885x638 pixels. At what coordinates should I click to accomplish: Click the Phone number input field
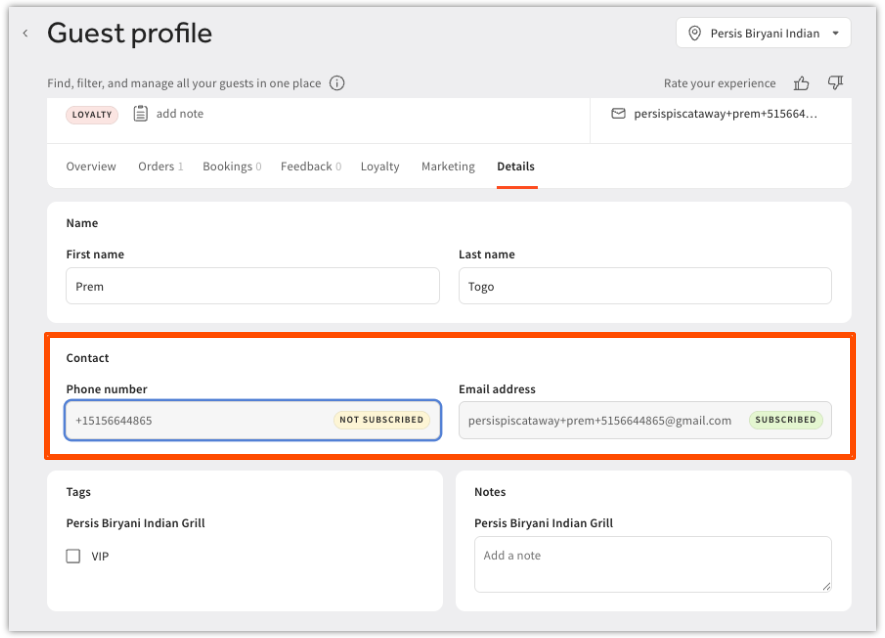point(200,421)
